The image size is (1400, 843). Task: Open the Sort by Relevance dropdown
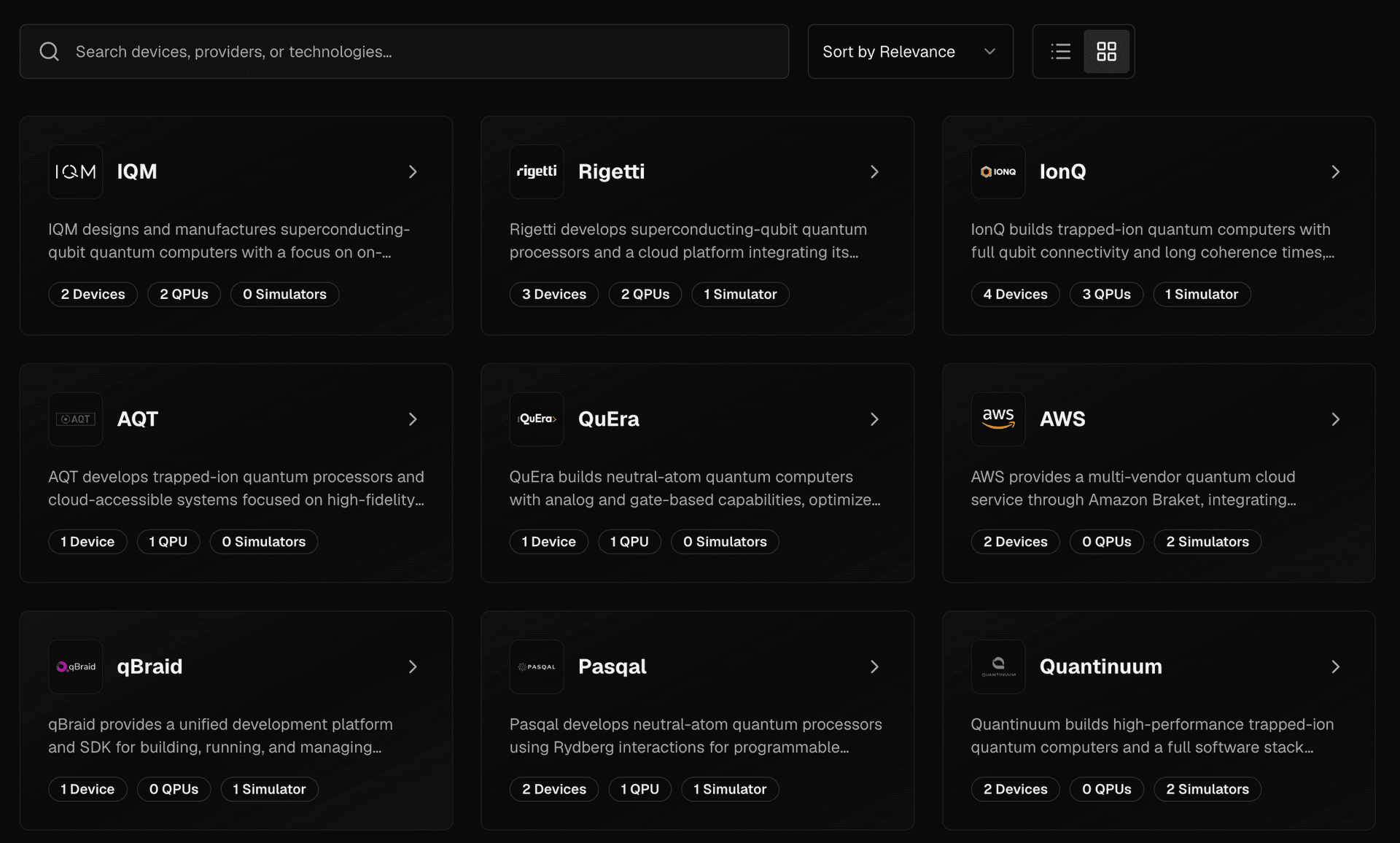click(910, 52)
